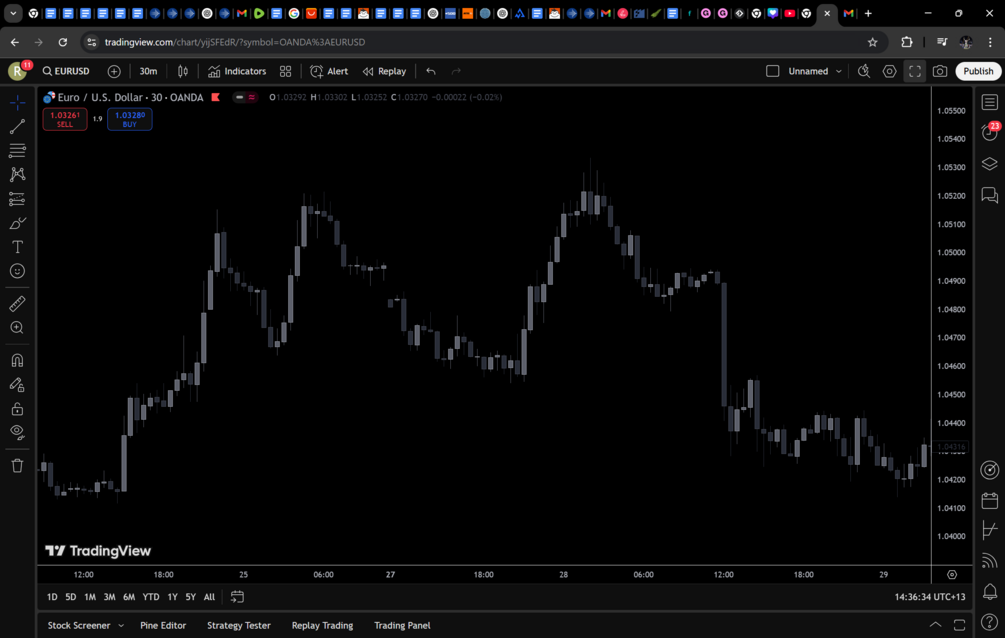Open the forecasting and measurement tools

tap(17, 199)
